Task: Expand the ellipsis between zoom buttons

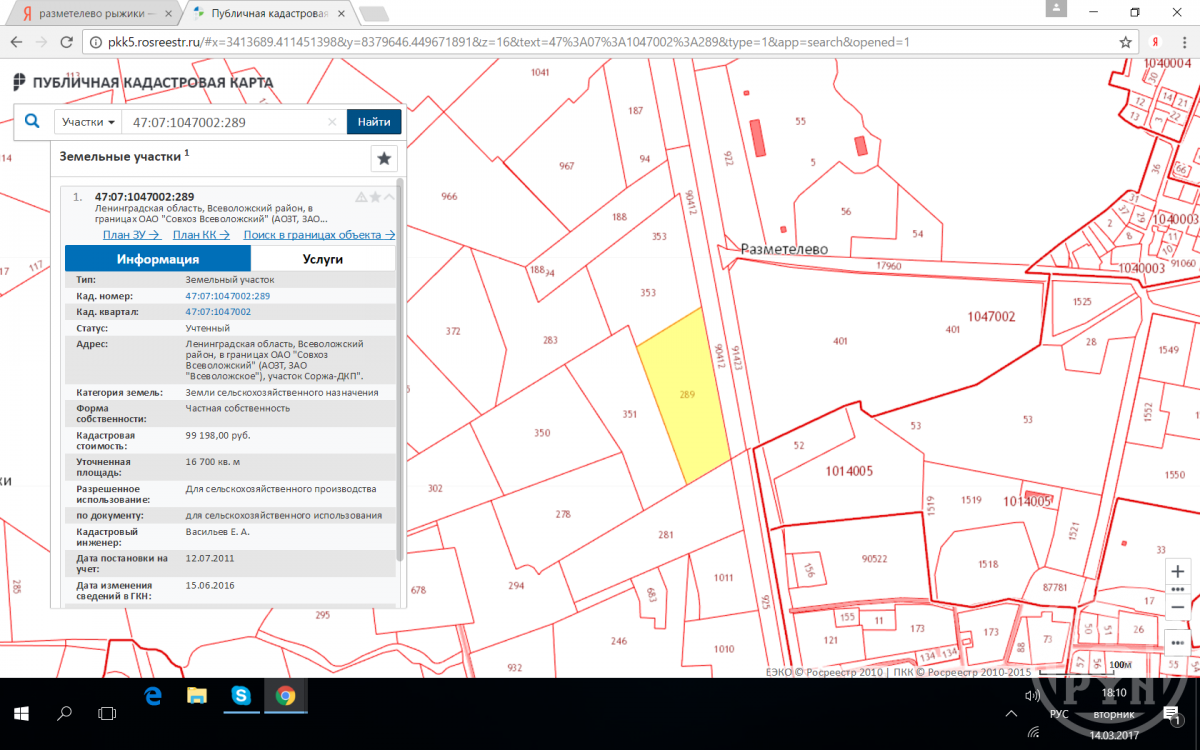Action: pyautogui.click(x=1177, y=589)
